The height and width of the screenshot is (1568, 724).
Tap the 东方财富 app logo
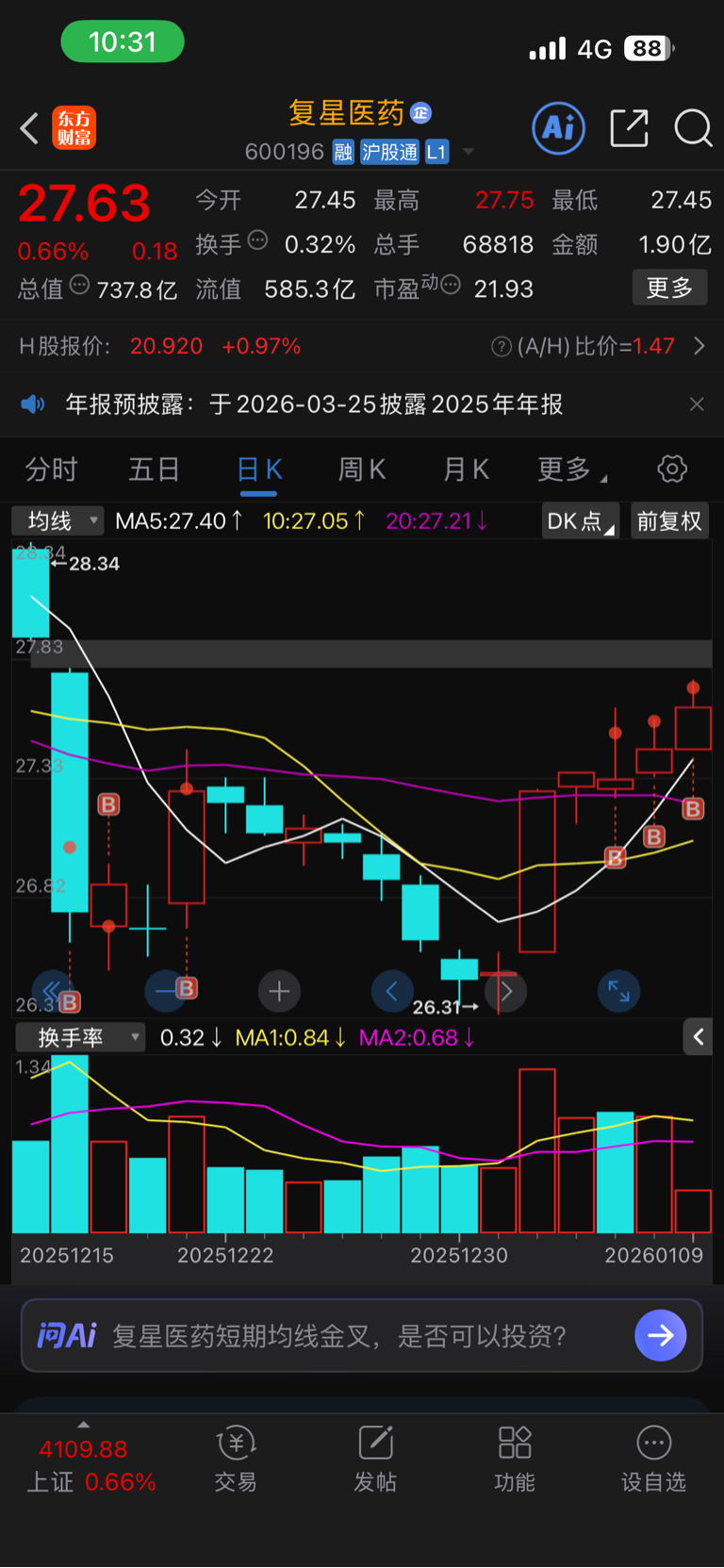click(x=74, y=128)
